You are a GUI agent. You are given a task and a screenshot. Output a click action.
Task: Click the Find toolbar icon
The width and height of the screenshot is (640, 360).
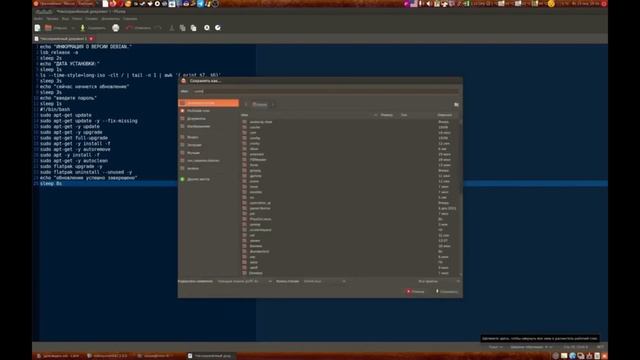(x=207, y=28)
